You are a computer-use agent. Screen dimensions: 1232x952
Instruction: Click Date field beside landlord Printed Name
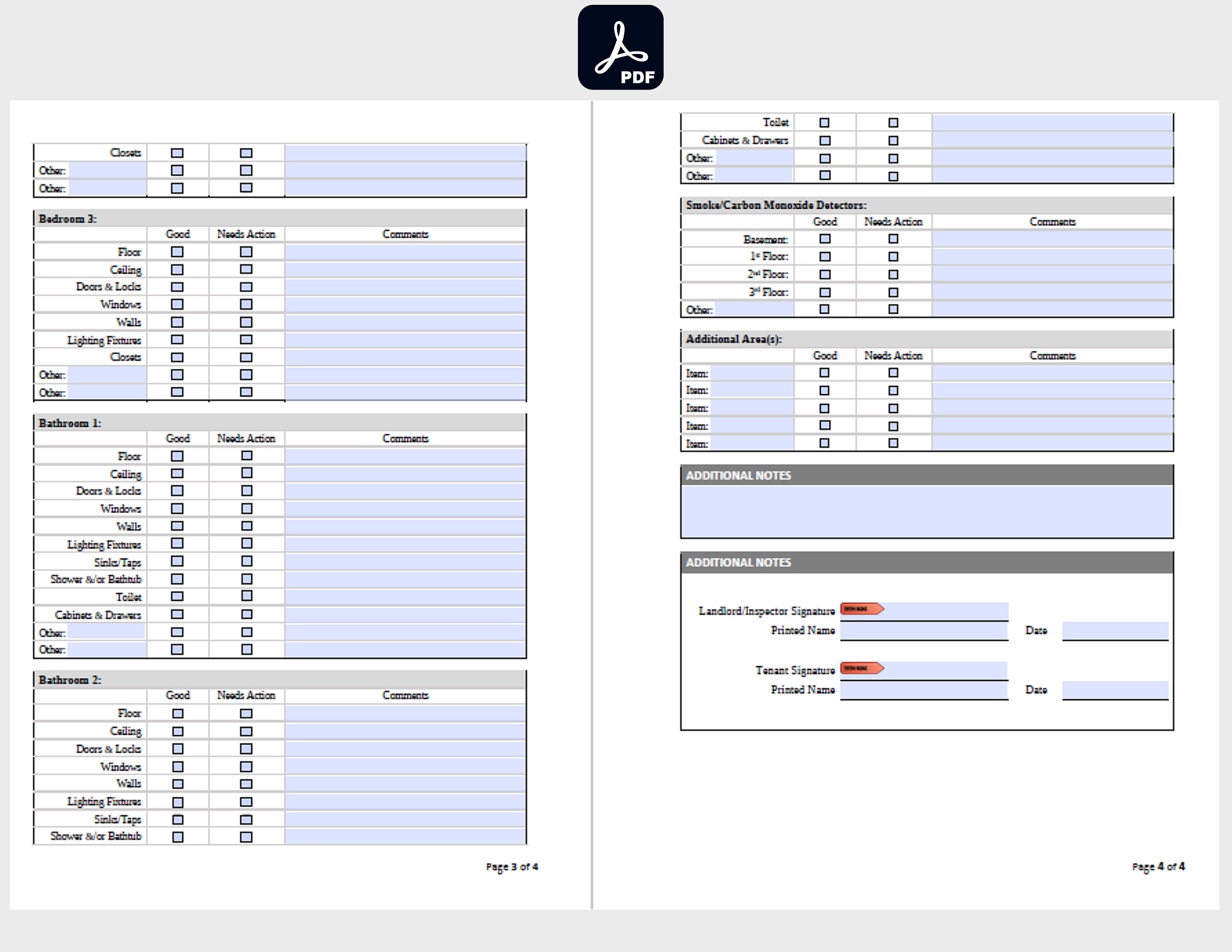coord(1115,630)
